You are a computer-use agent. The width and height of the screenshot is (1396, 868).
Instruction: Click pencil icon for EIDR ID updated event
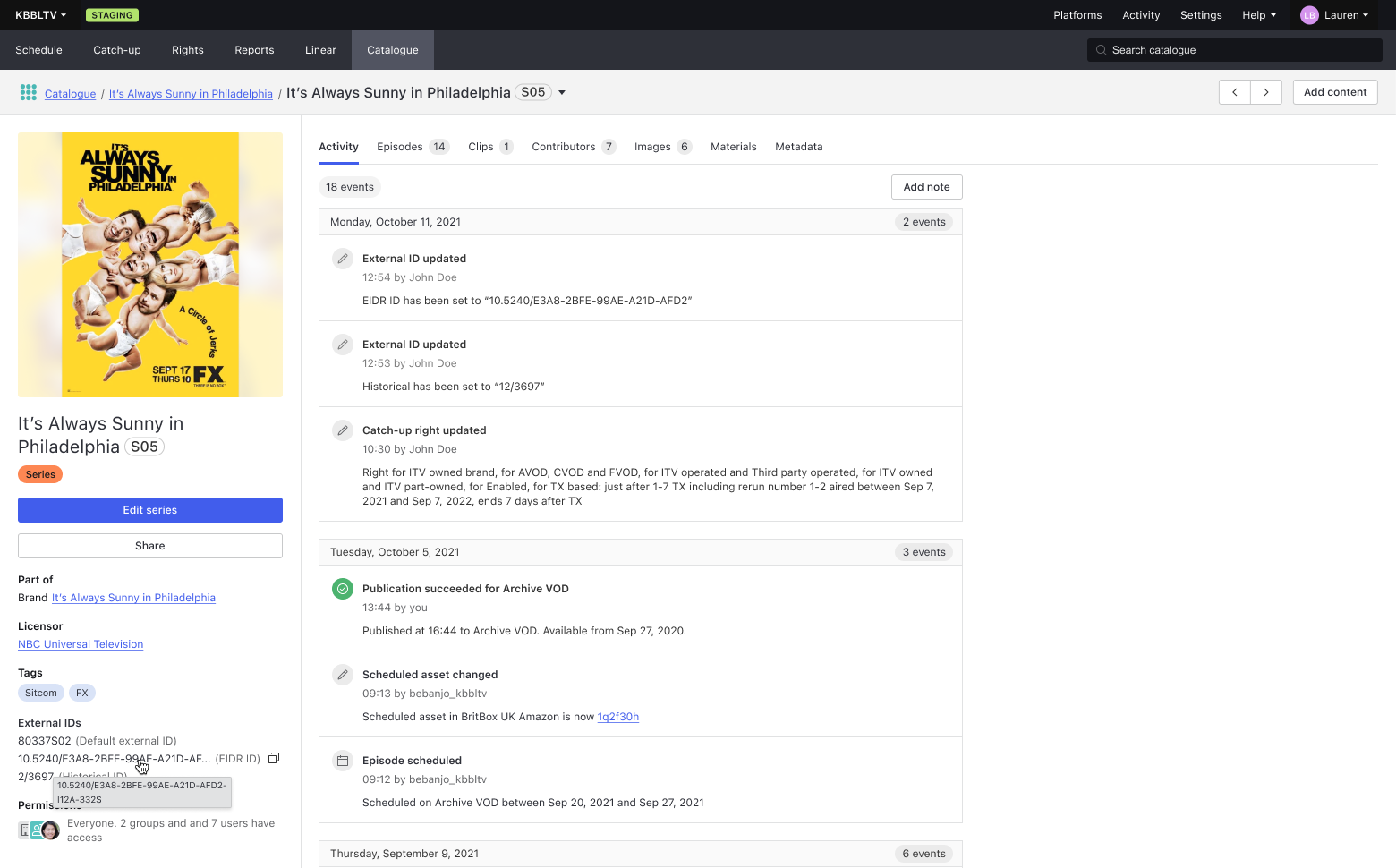[x=343, y=259]
